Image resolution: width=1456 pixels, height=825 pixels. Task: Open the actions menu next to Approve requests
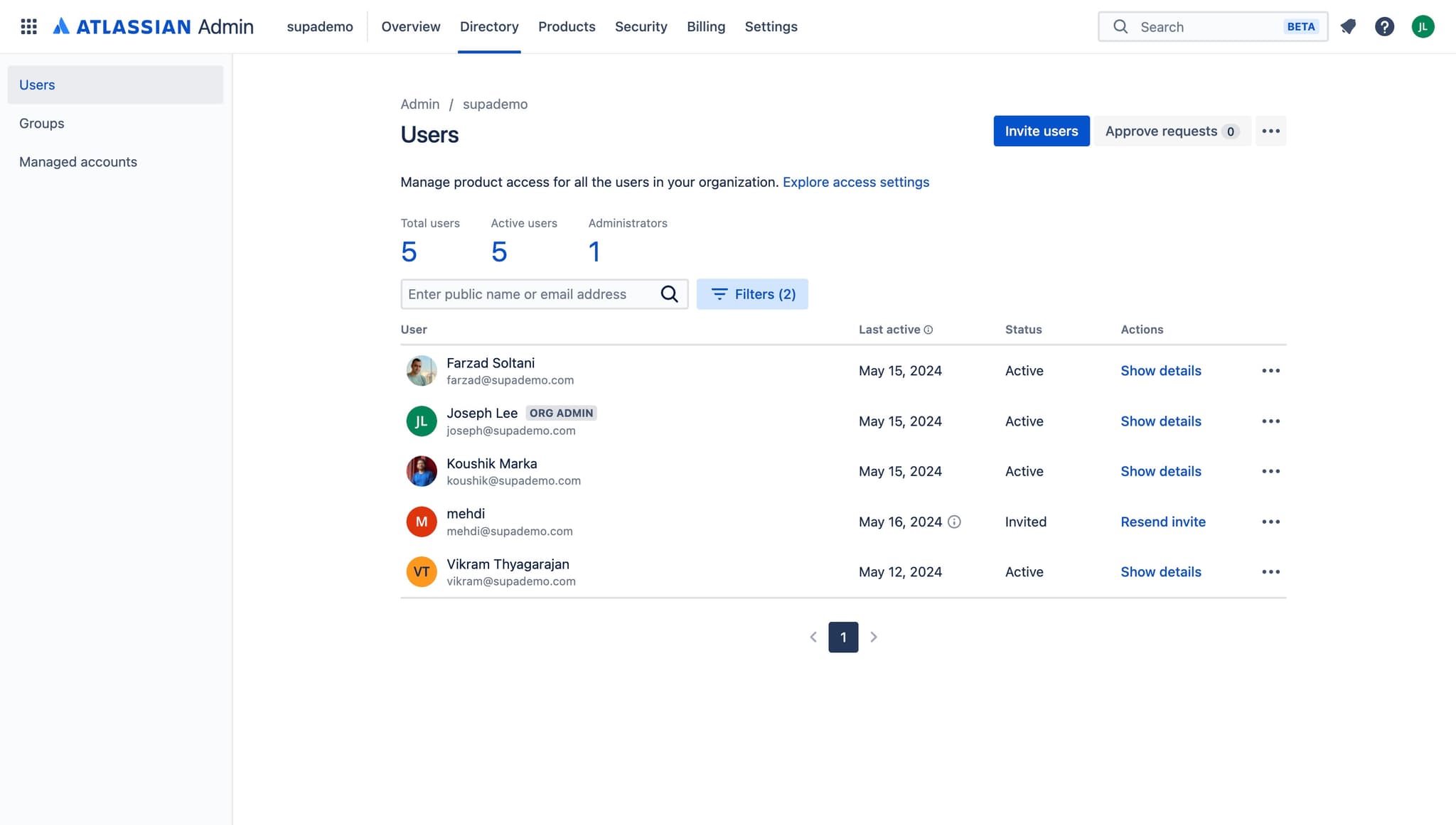(1270, 131)
